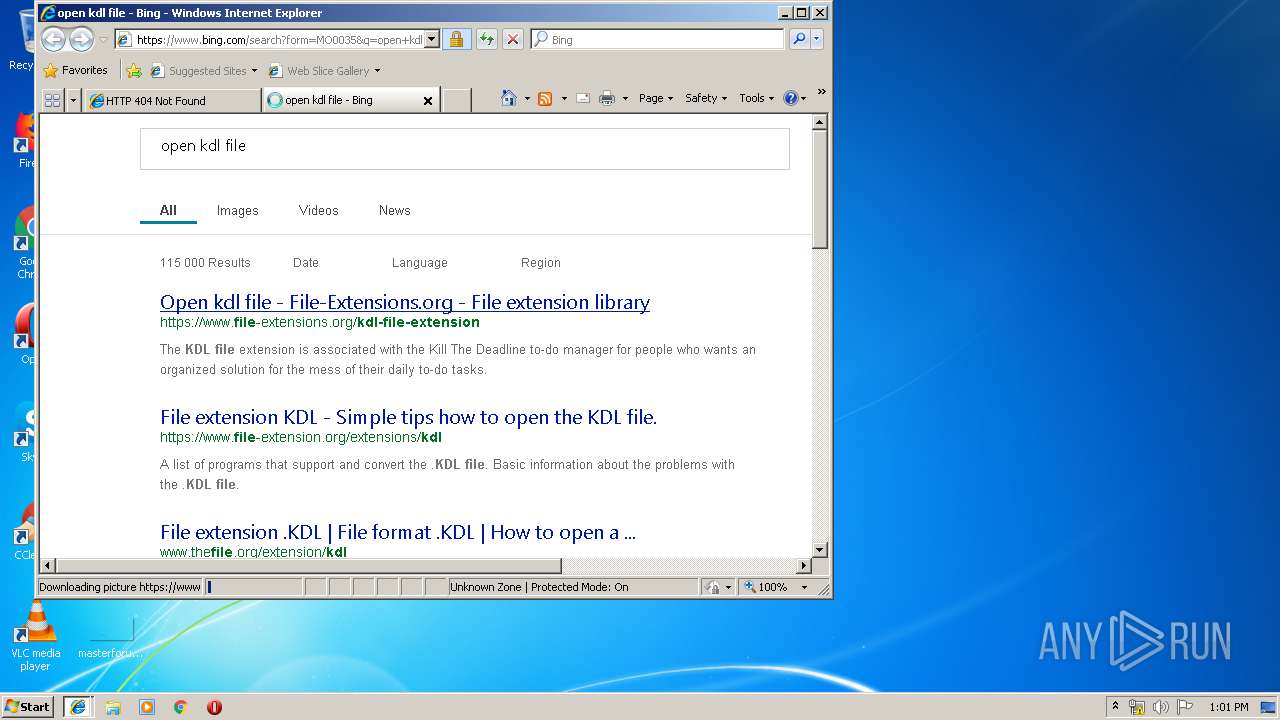Open Chrome from the taskbar
This screenshot has height=720, width=1280.
pos(181,707)
